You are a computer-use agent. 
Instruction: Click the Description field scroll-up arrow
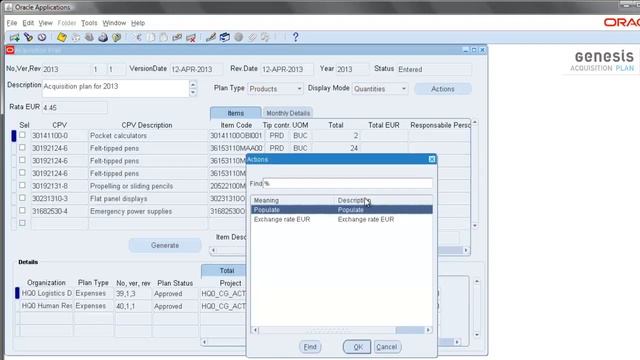coord(193,84)
